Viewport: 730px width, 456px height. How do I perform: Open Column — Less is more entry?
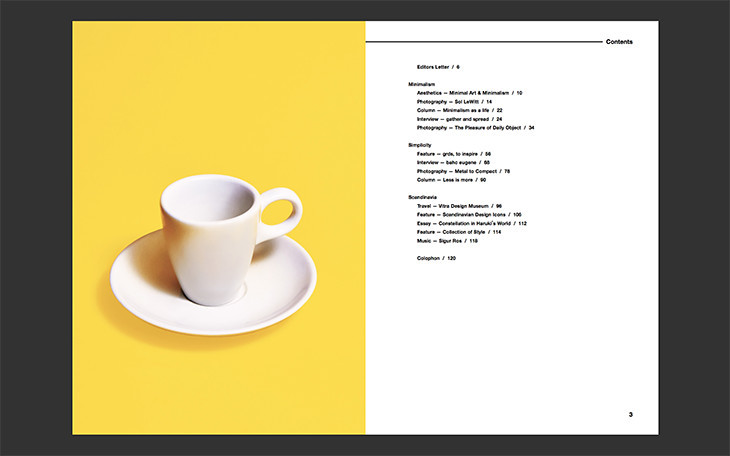451,180
